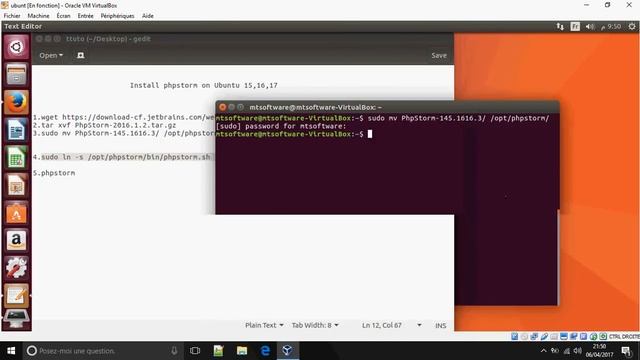Click the terminal window title bar
Screen dimensions: 640x360
pos(387,107)
